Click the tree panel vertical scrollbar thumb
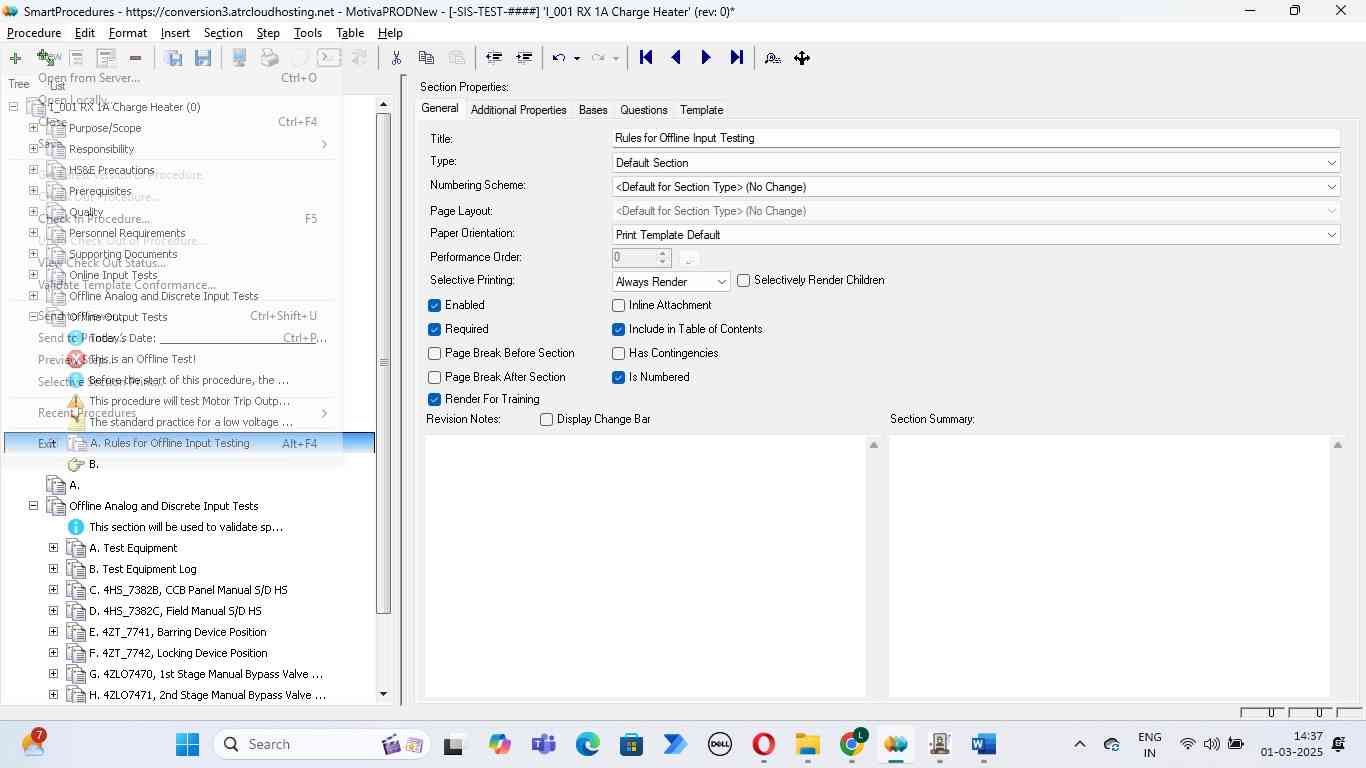The image size is (1366, 768). [x=383, y=363]
